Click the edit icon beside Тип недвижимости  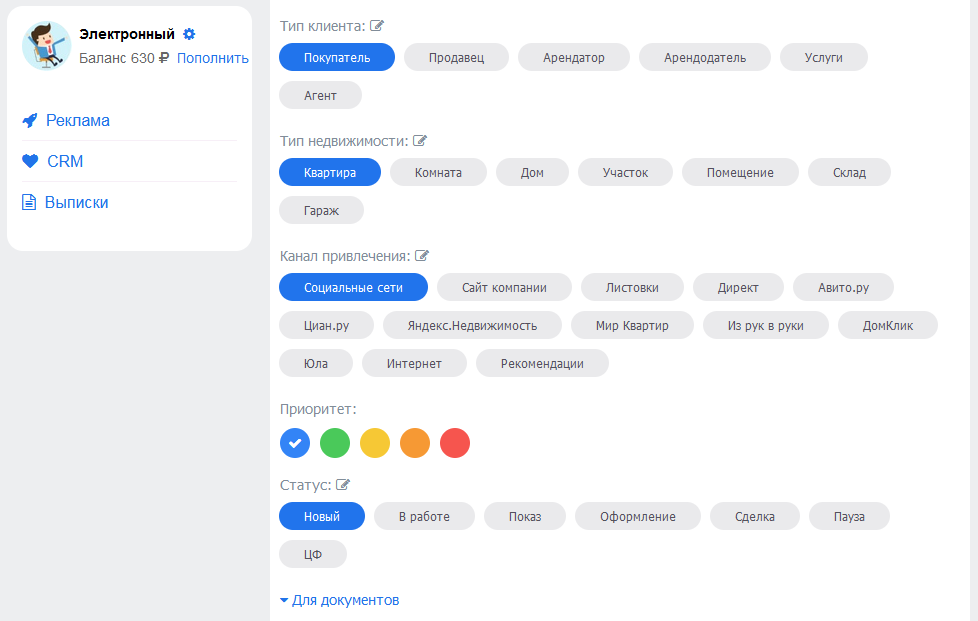click(420, 141)
